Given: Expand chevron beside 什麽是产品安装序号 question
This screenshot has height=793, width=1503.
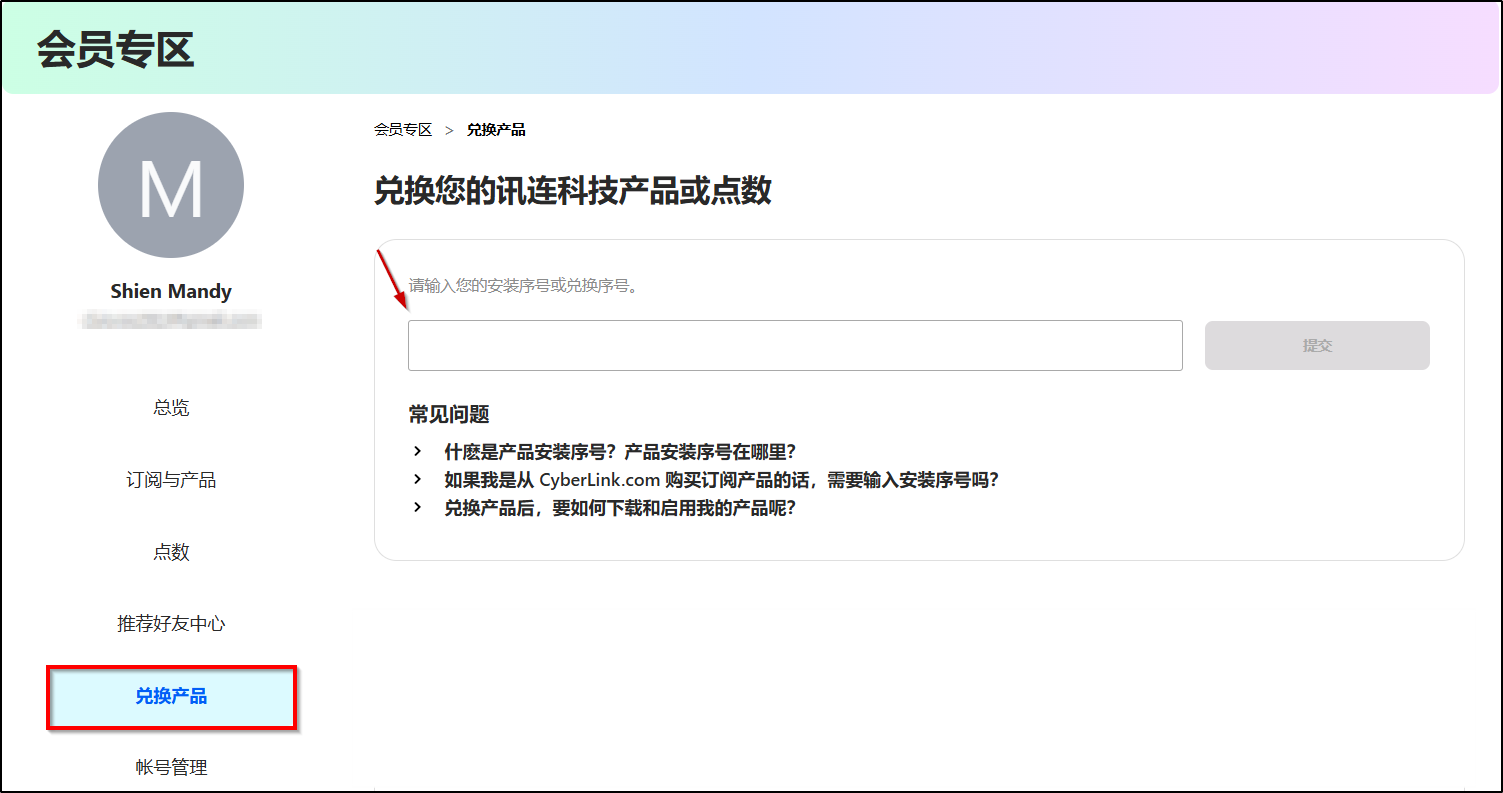Looking at the screenshot, I should (418, 451).
